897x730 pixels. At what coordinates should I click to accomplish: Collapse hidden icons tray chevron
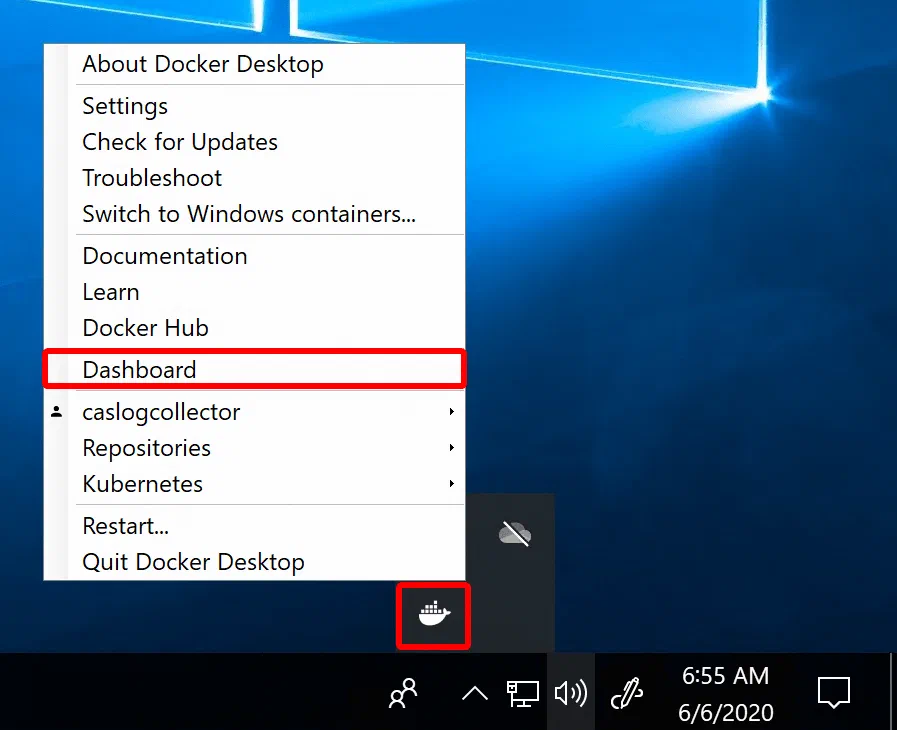coord(475,693)
